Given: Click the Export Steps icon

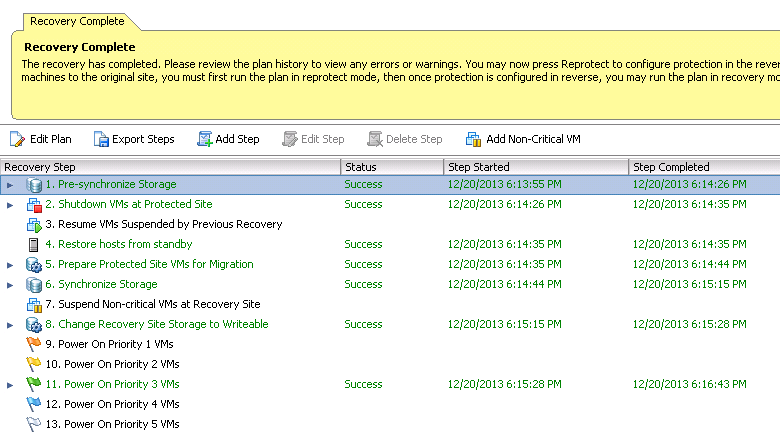Looking at the screenshot, I should click(x=101, y=139).
